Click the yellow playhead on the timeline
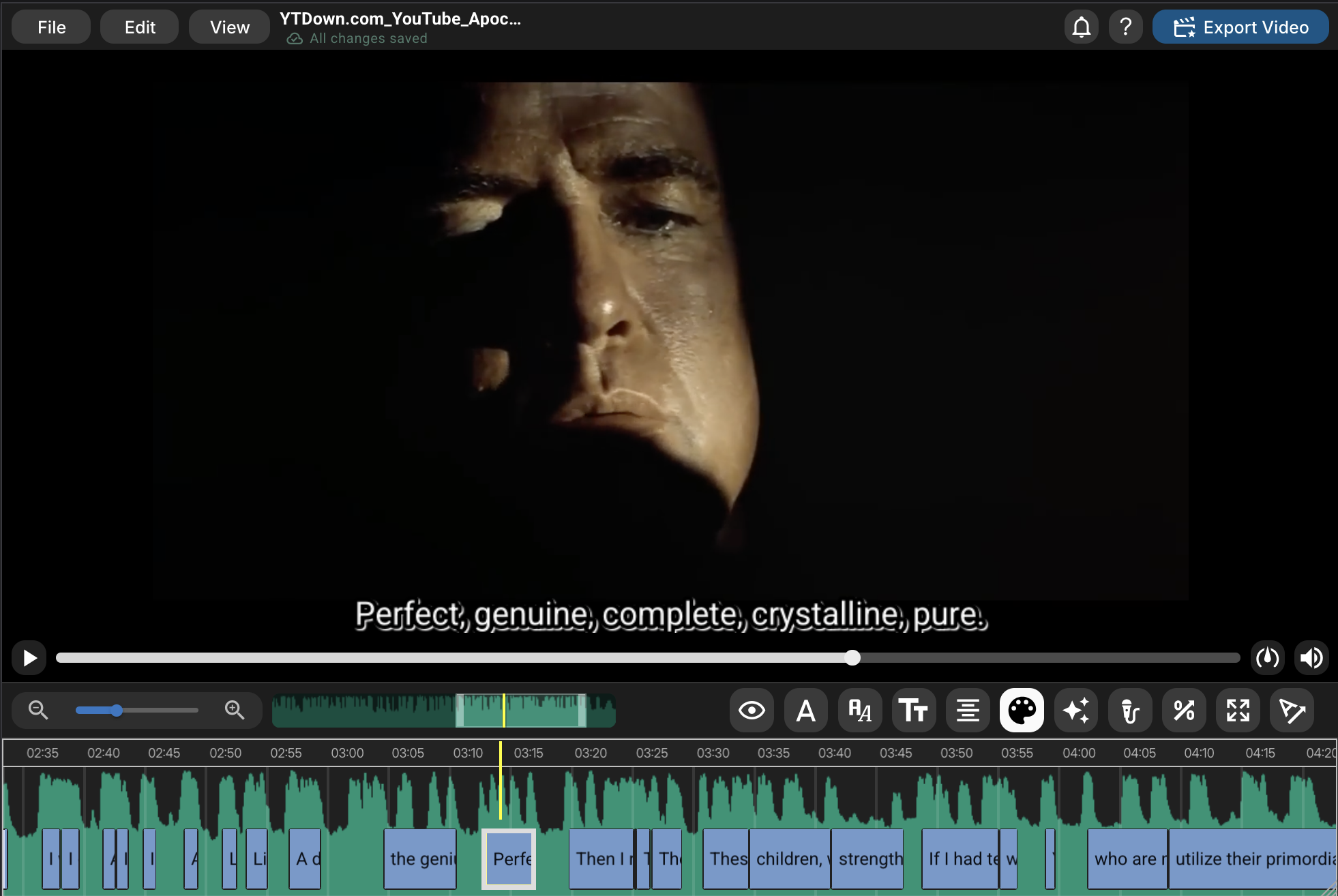This screenshot has height=896, width=1338. coord(501,781)
